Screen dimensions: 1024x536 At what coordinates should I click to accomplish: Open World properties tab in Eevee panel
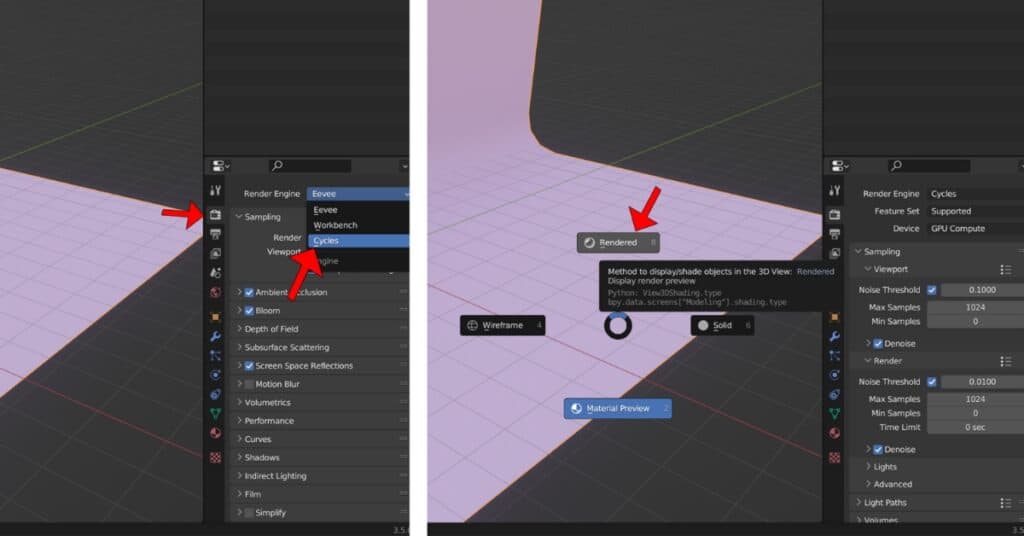point(216,292)
